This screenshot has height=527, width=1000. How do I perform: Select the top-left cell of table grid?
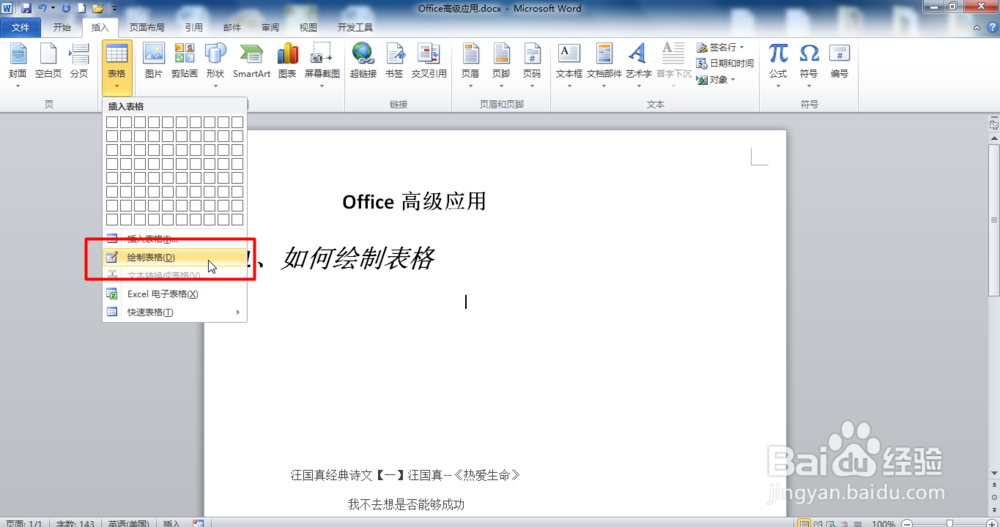click(112, 122)
